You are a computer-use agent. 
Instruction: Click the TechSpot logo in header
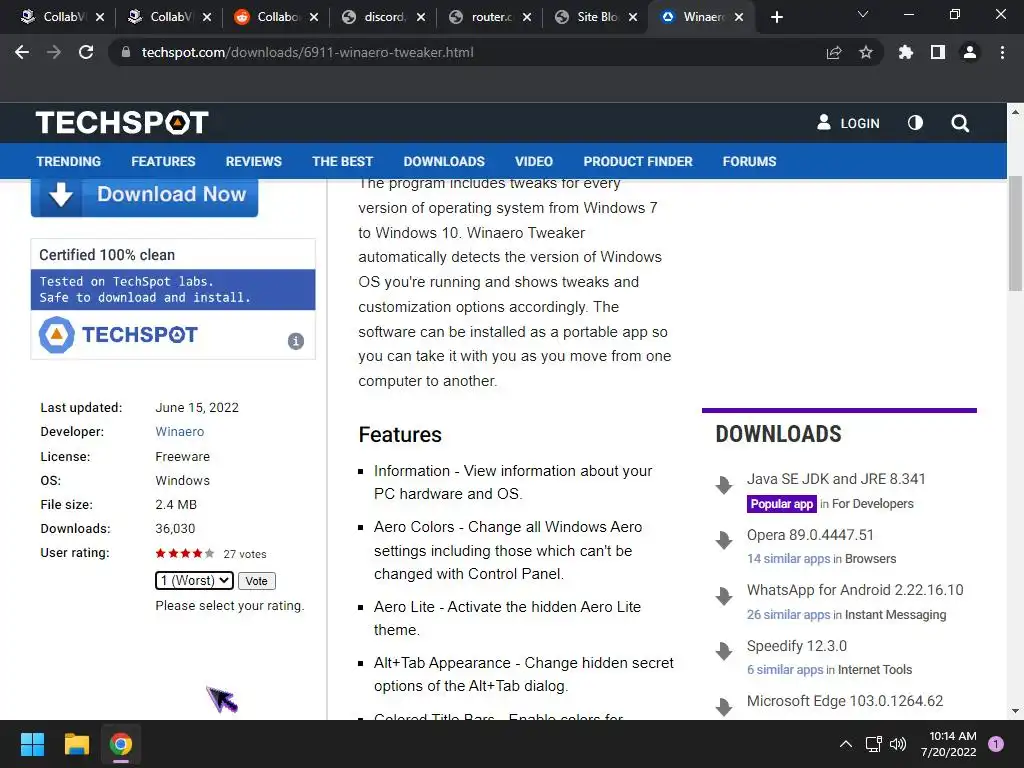[122, 123]
